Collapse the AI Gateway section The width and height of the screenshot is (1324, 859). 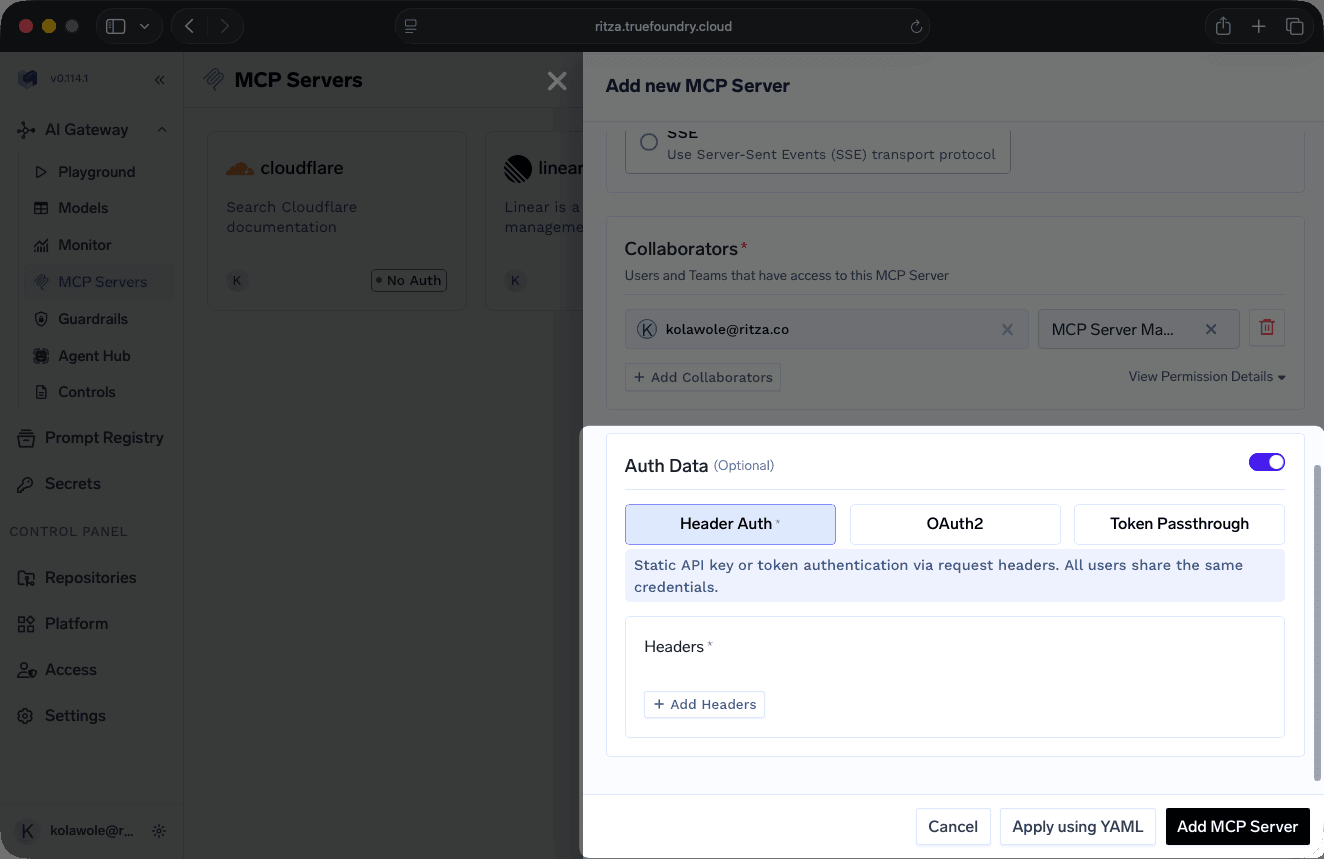pos(161,129)
